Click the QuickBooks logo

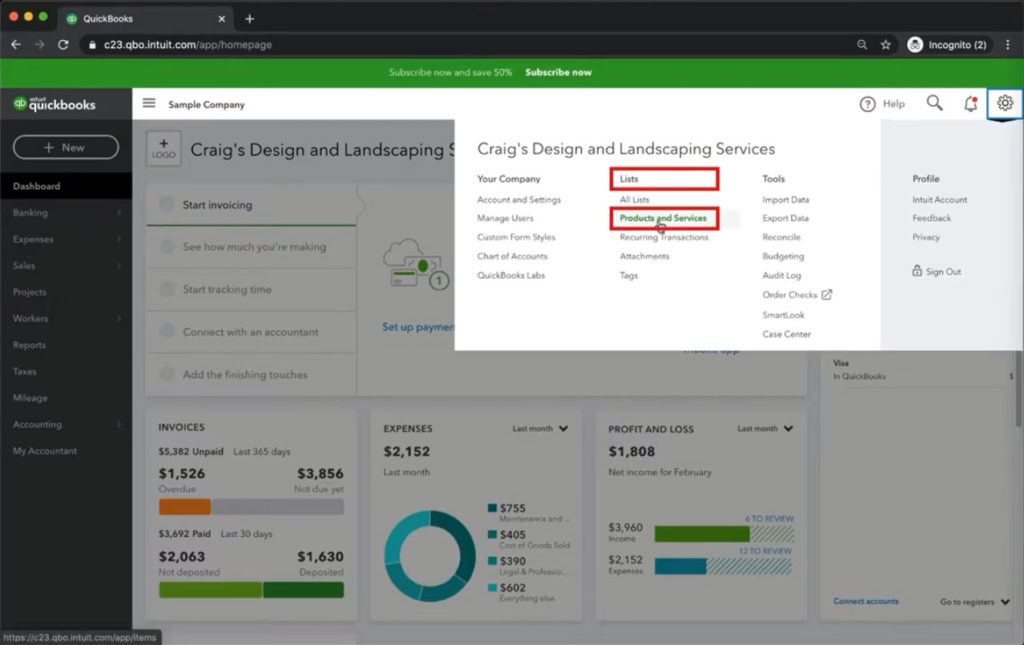coord(55,104)
